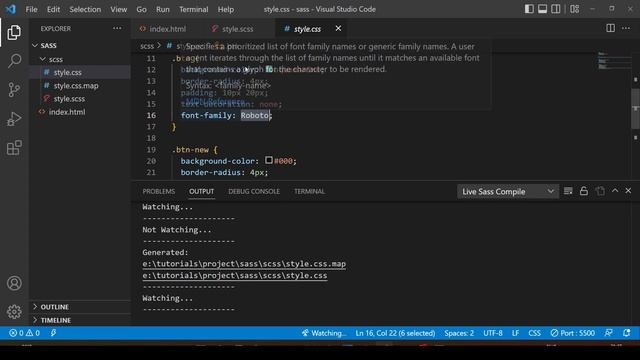Click the Watching Sass status item
This screenshot has width=640, height=360.
tap(324, 333)
